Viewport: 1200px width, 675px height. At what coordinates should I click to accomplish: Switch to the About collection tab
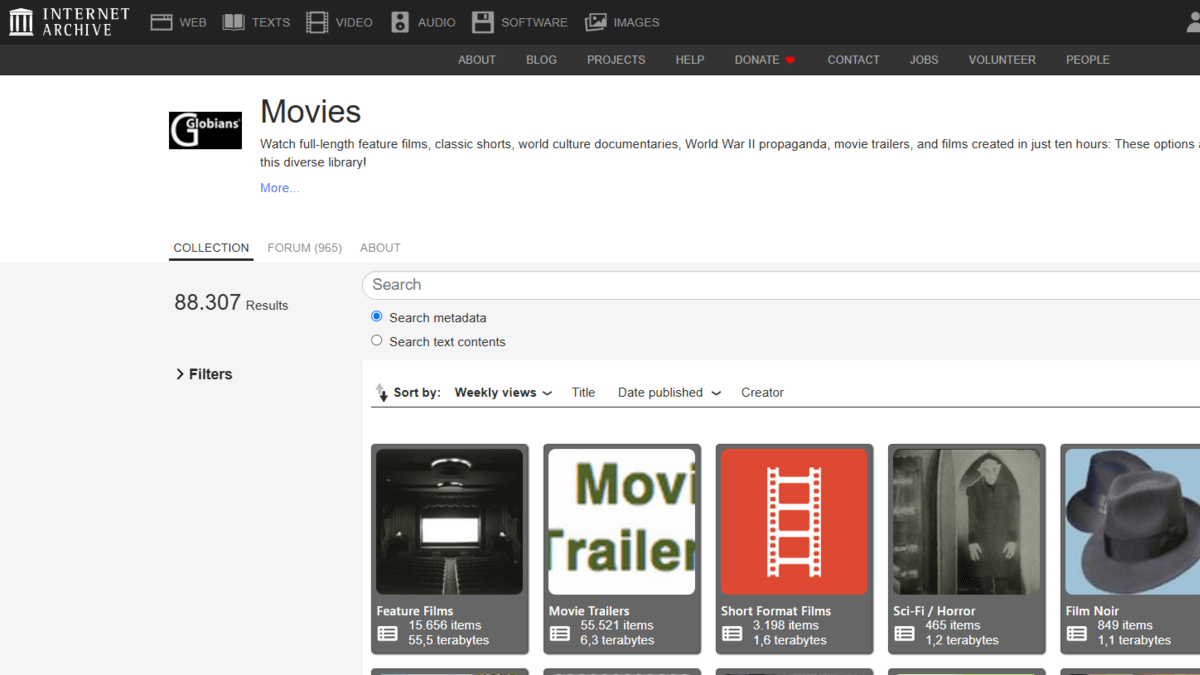point(380,248)
